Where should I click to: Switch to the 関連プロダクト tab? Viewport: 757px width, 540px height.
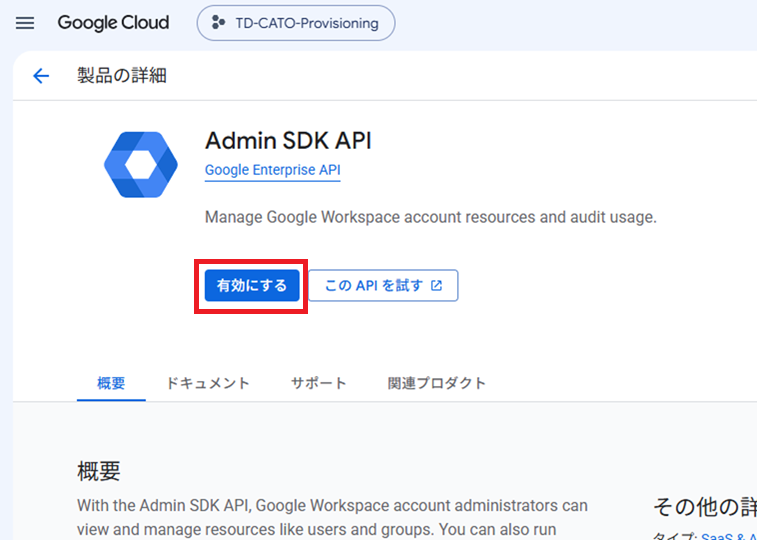(x=436, y=383)
